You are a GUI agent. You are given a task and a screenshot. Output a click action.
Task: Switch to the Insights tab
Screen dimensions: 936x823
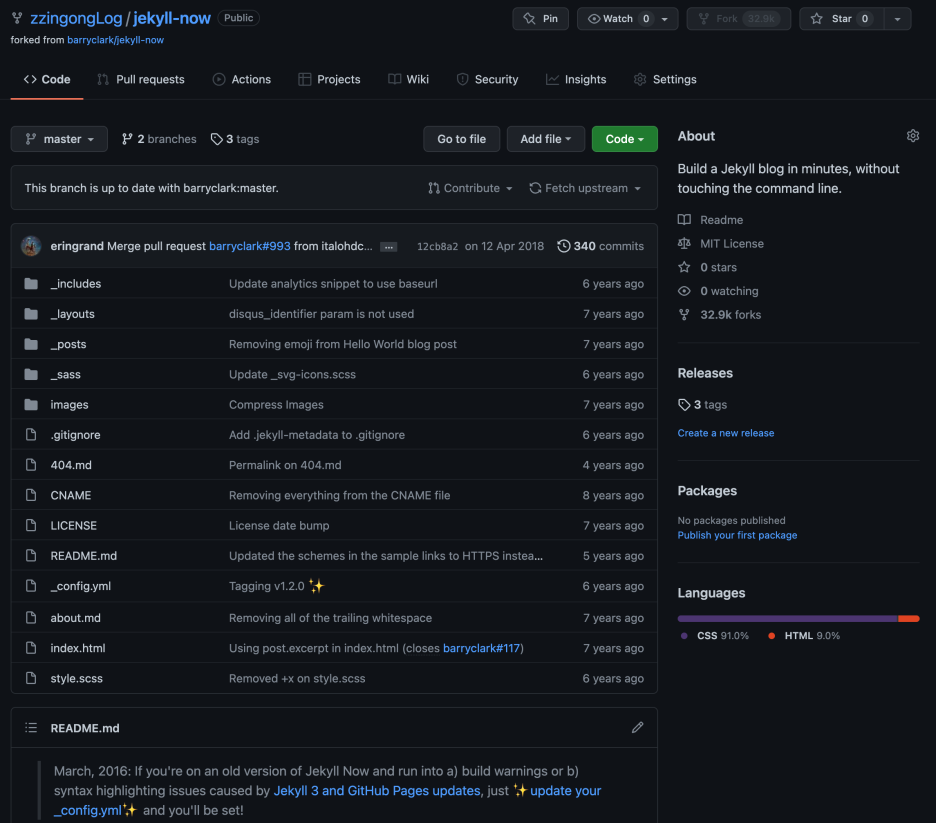(x=576, y=79)
